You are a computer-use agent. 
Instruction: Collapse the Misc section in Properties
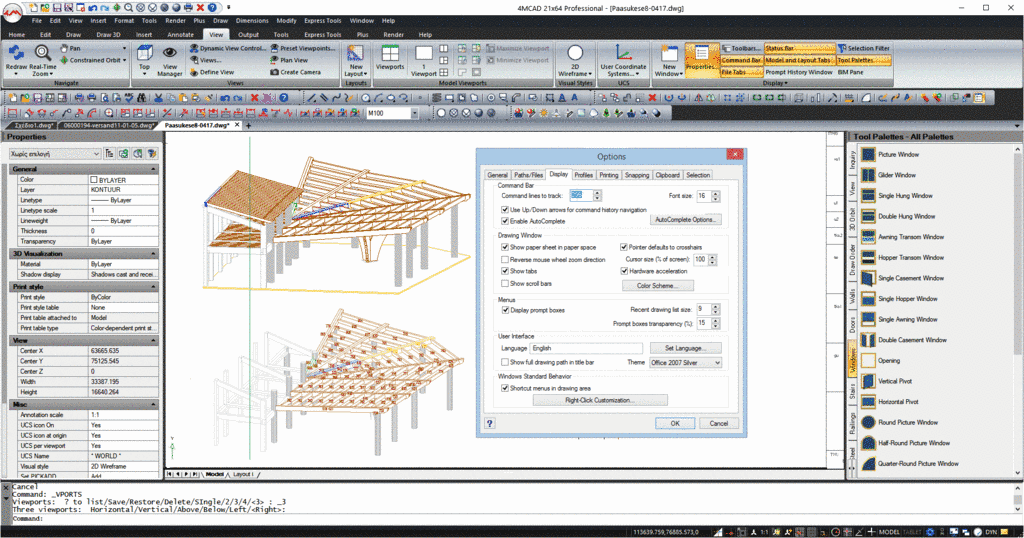tap(154, 405)
